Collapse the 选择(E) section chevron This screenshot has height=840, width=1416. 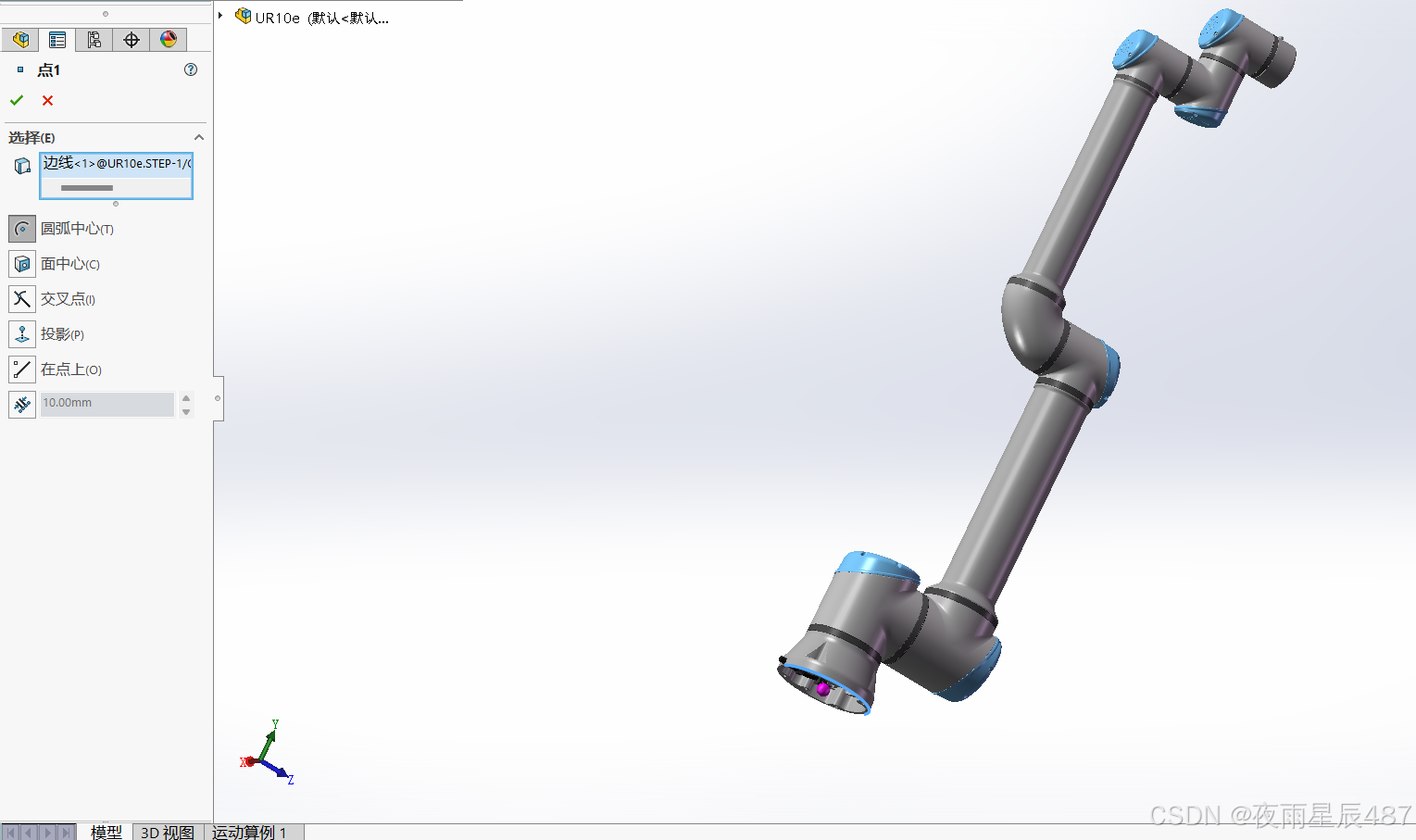point(198,137)
